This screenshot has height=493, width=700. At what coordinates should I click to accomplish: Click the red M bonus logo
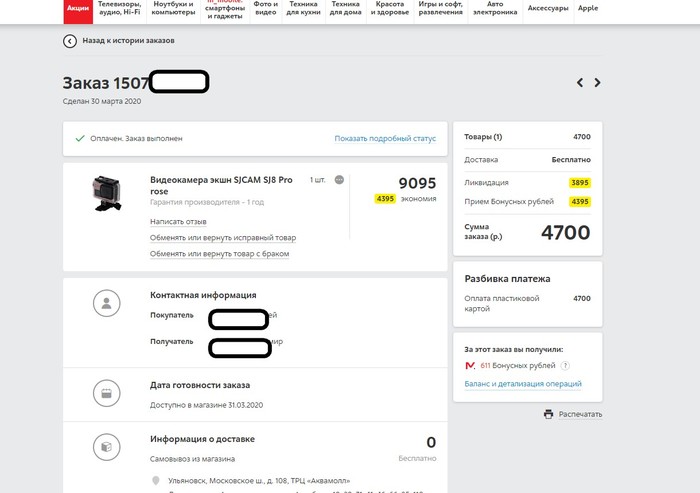tap(471, 366)
